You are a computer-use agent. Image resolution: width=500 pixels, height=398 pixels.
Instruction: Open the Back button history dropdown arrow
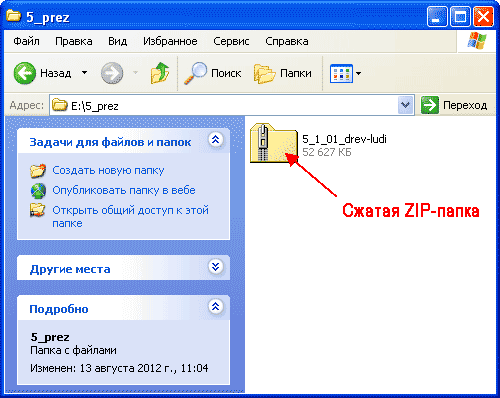[x=85, y=73]
